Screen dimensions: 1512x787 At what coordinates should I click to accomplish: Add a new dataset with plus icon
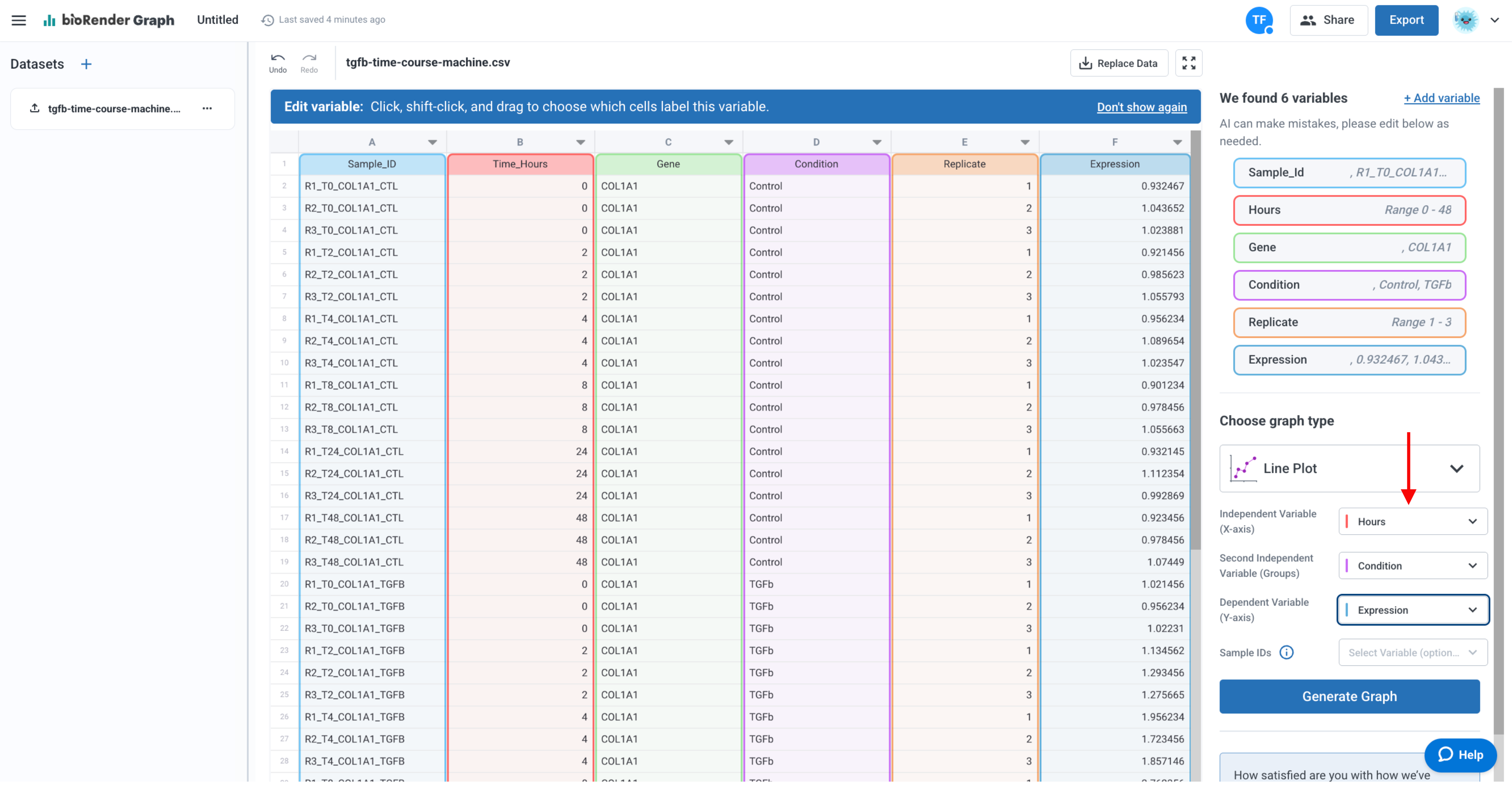click(86, 64)
